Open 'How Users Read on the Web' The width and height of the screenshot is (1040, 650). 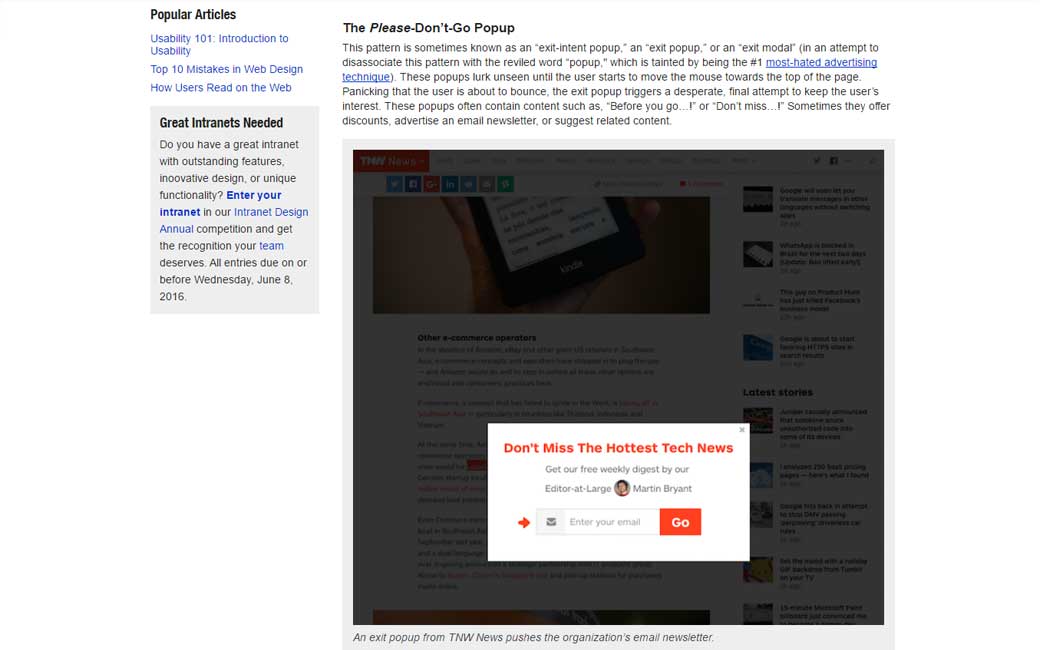pyautogui.click(x=220, y=88)
